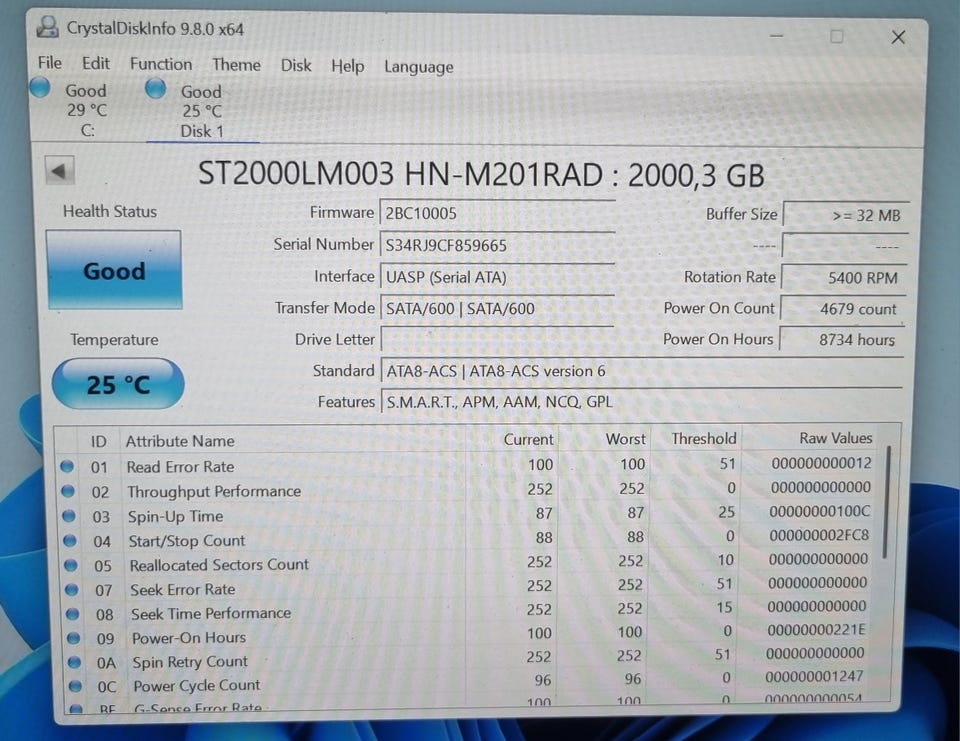Open the Language menu

pos(419,67)
